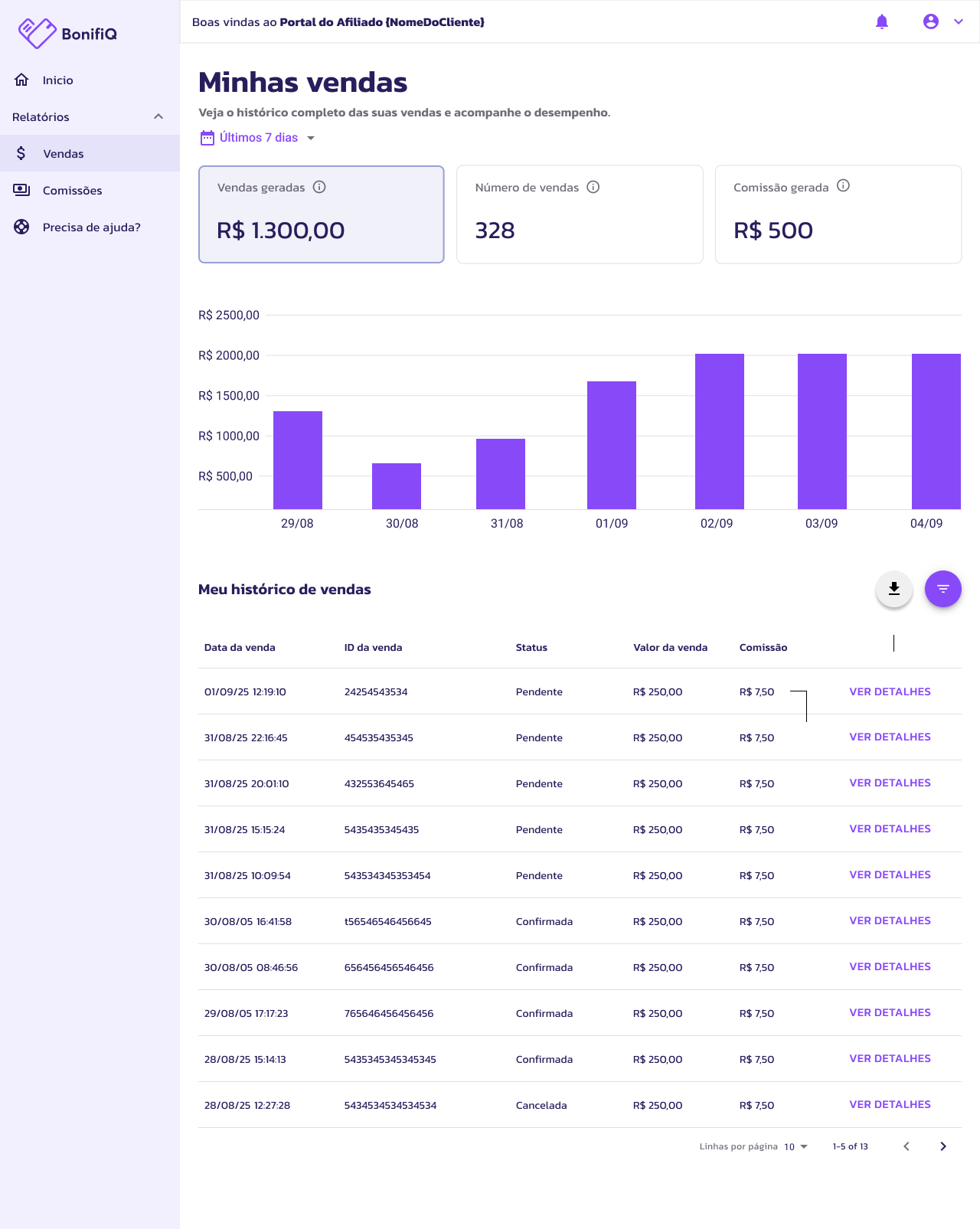Open the sales history filter

[x=943, y=589]
